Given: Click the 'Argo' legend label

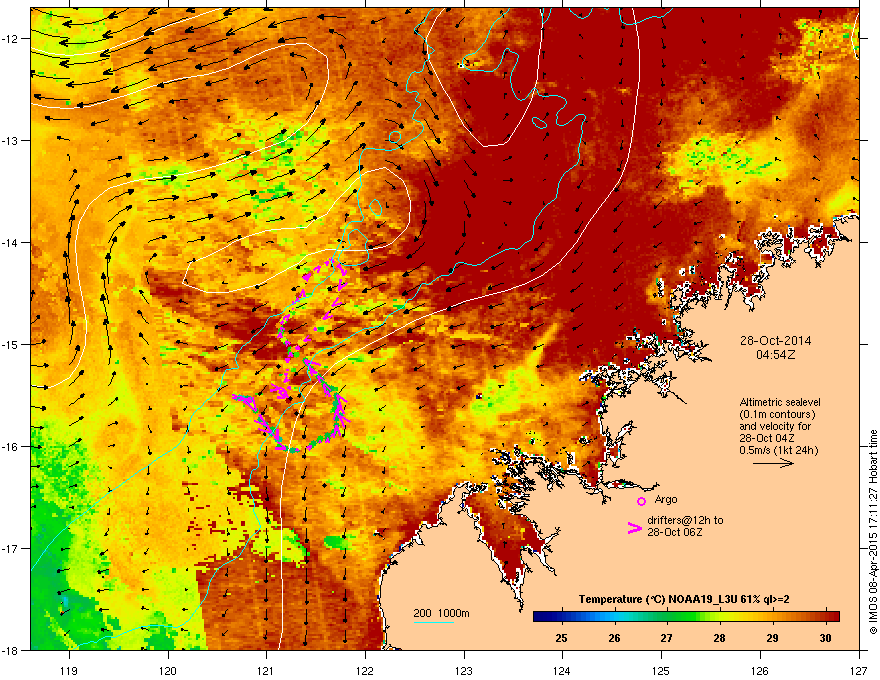Looking at the screenshot, I should click(666, 499).
